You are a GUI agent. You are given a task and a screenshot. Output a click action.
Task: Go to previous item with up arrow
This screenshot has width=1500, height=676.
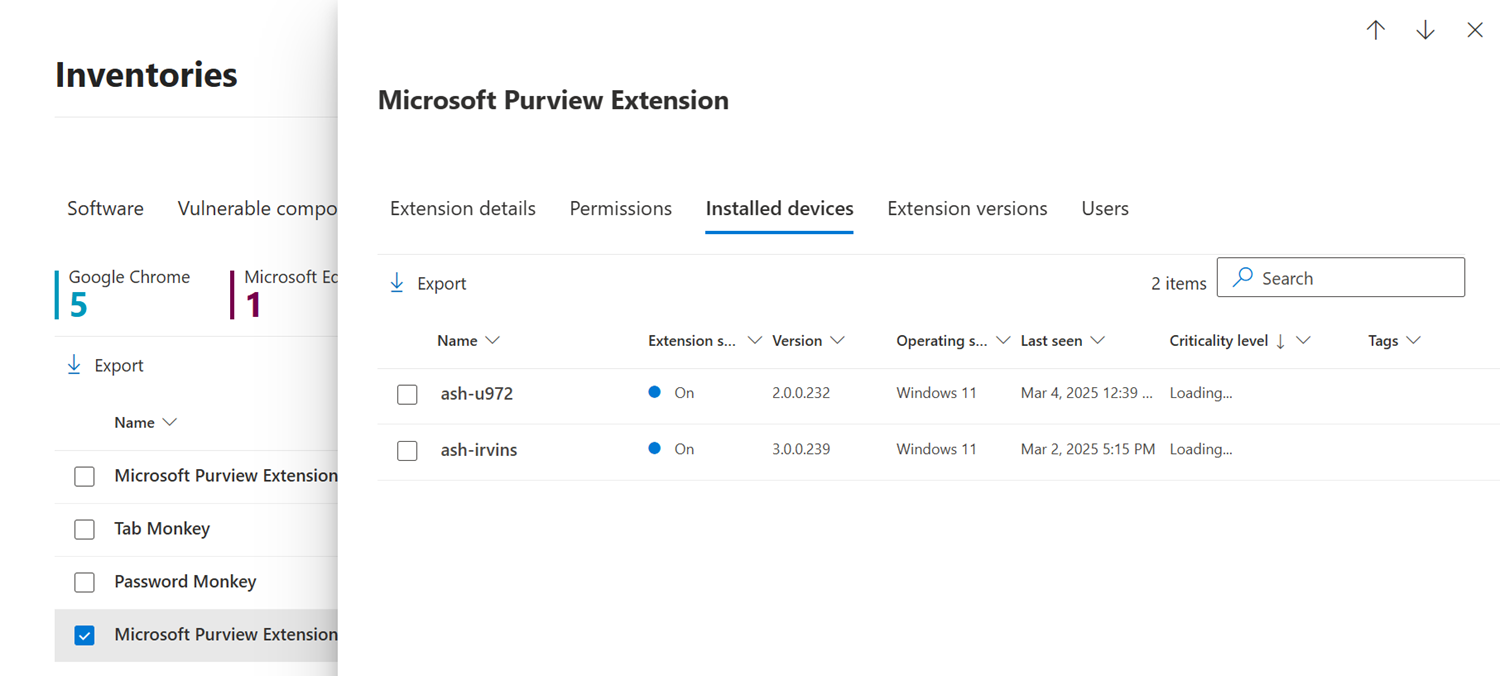(x=1376, y=30)
